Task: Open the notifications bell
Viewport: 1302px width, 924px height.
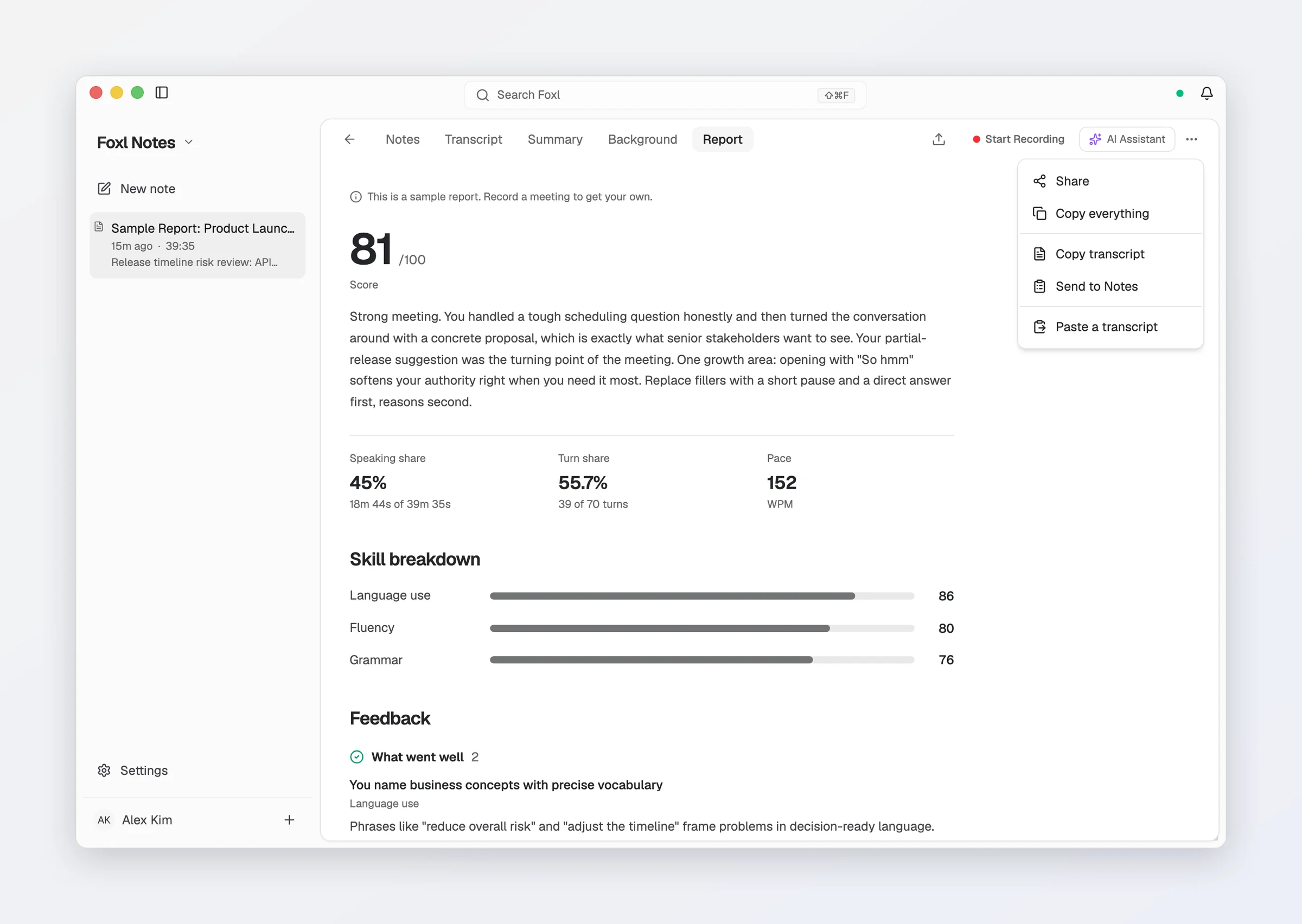Action: coord(1207,93)
